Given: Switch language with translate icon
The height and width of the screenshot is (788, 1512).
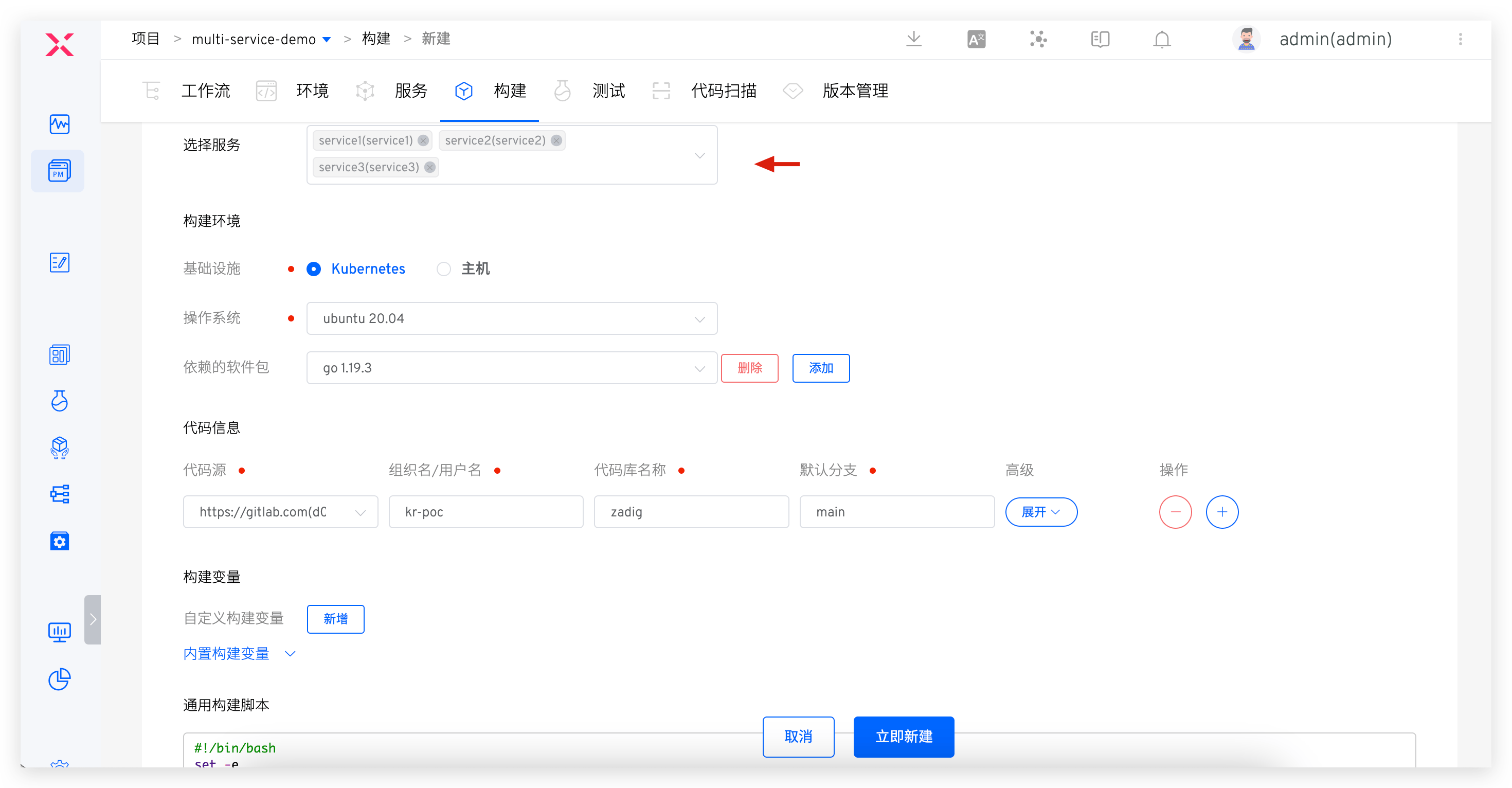Looking at the screenshot, I should coord(976,39).
